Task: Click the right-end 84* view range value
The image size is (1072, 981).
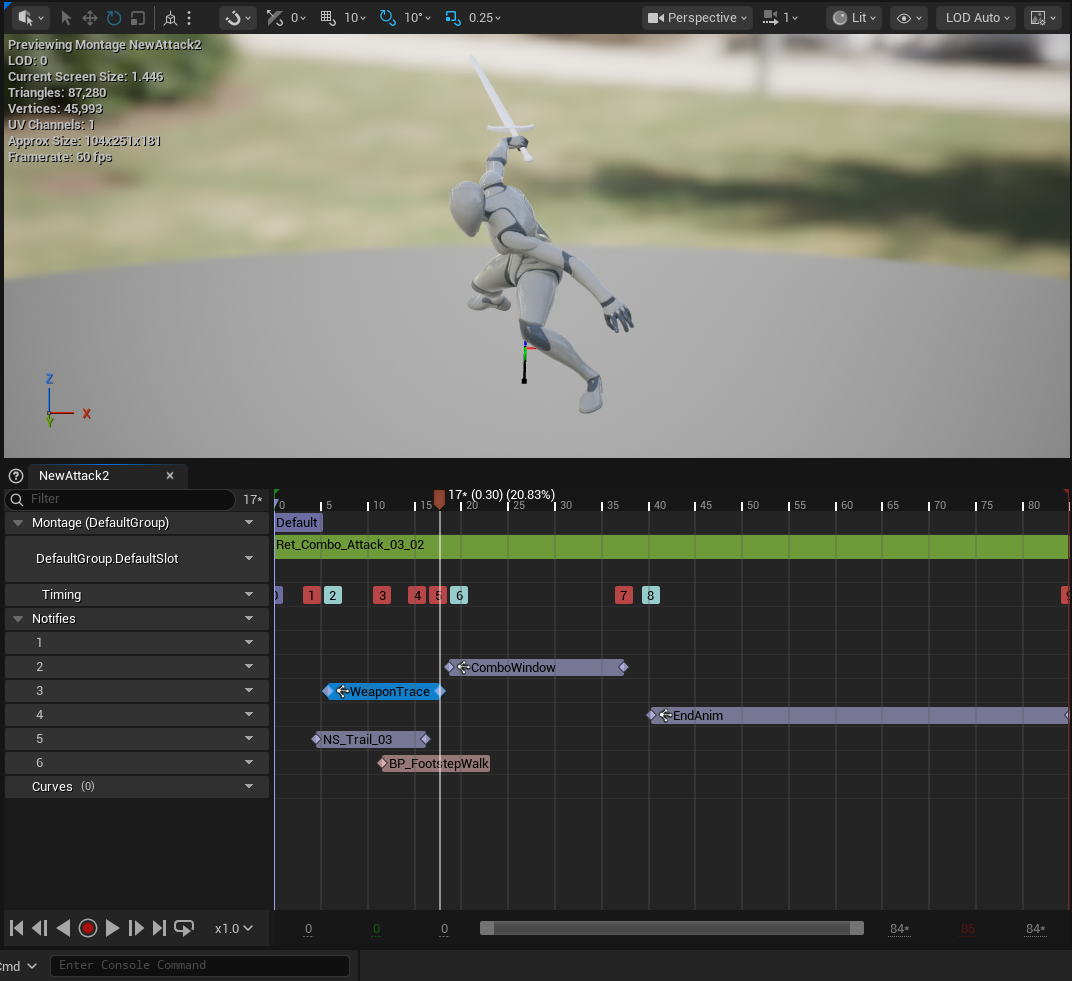Action: click(x=1035, y=928)
